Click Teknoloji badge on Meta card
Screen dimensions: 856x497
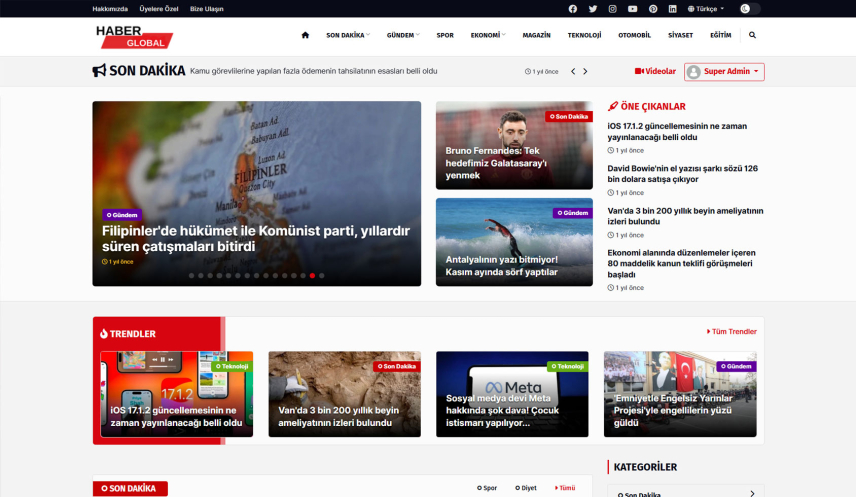point(568,366)
